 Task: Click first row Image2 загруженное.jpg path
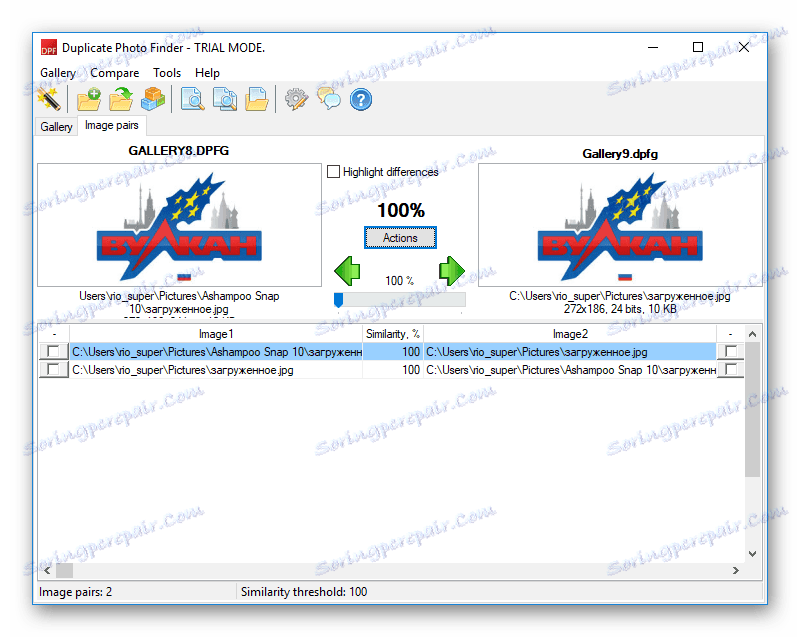coord(570,352)
